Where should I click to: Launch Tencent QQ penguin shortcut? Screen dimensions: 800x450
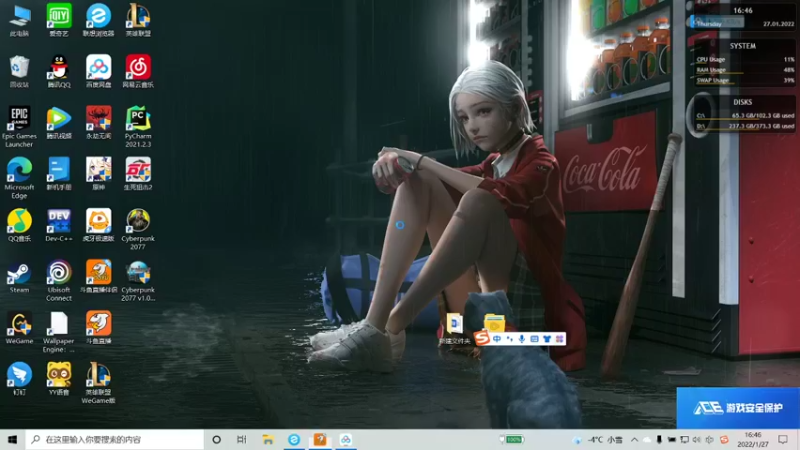(59, 71)
